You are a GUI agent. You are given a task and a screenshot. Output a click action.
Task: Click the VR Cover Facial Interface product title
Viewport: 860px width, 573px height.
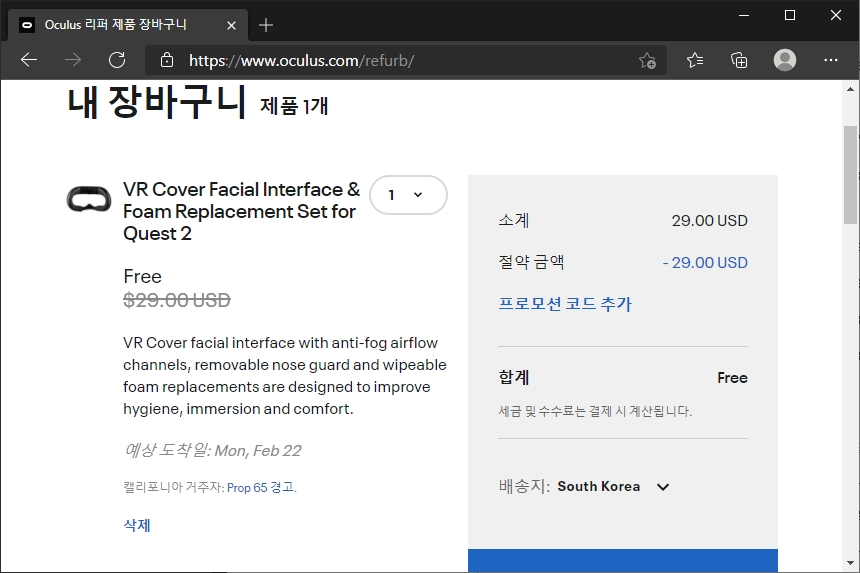[x=241, y=211]
